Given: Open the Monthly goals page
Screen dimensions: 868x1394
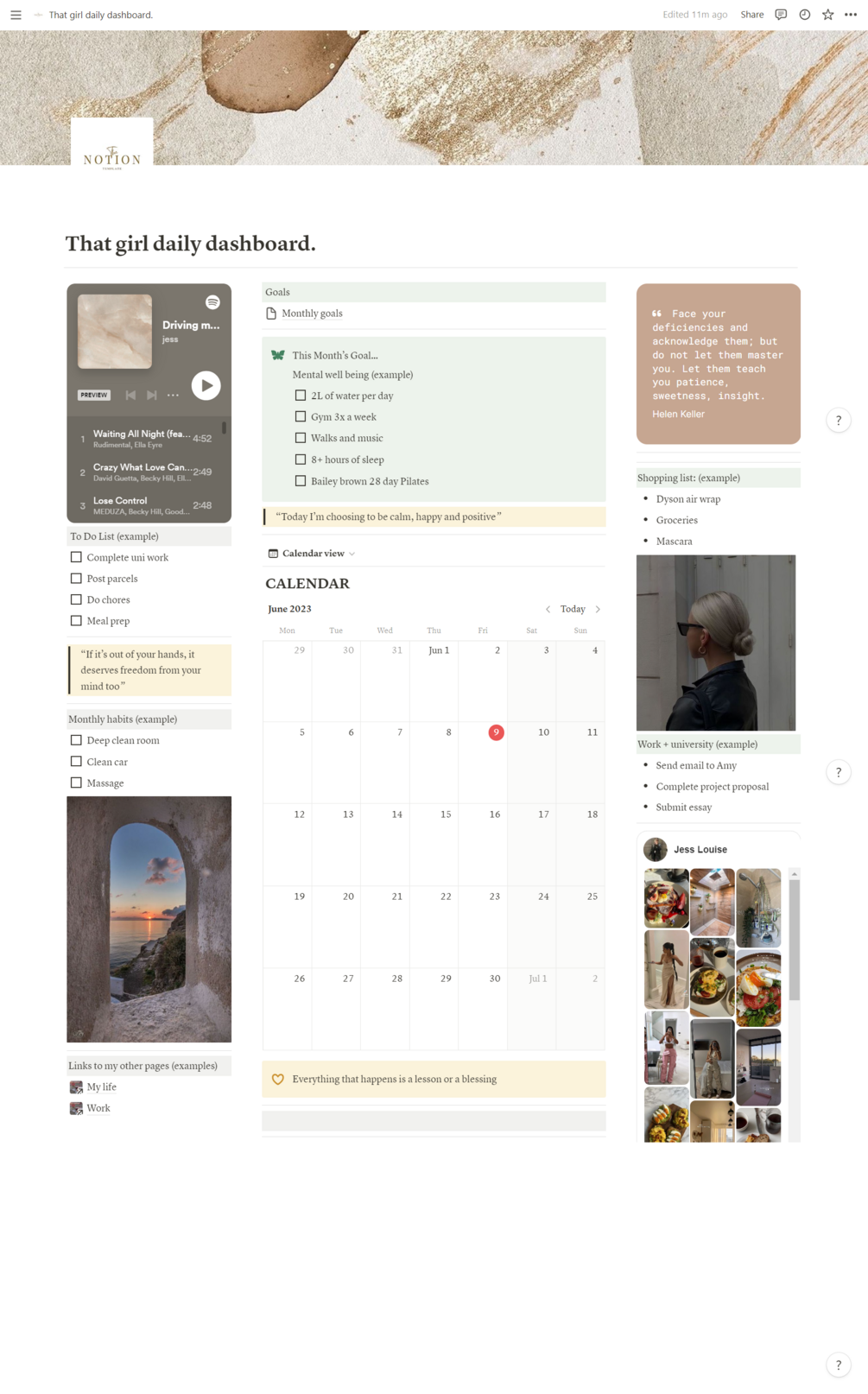Looking at the screenshot, I should coord(312,314).
